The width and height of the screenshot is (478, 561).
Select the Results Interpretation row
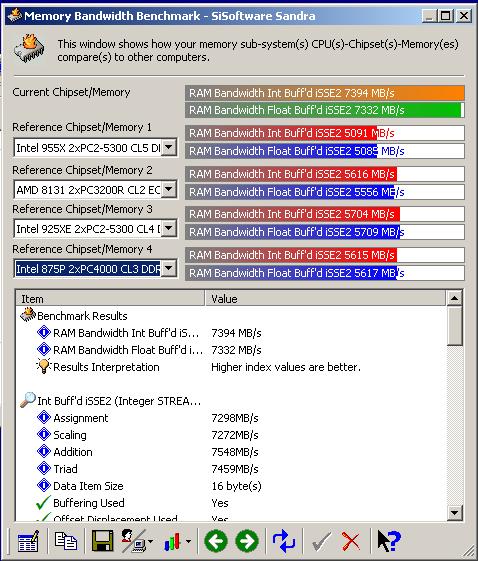231,367
